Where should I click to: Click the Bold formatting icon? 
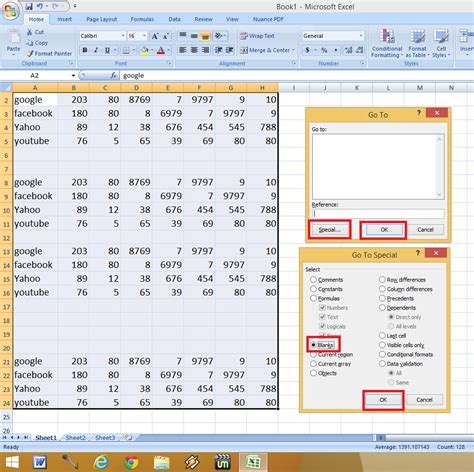pos(85,50)
